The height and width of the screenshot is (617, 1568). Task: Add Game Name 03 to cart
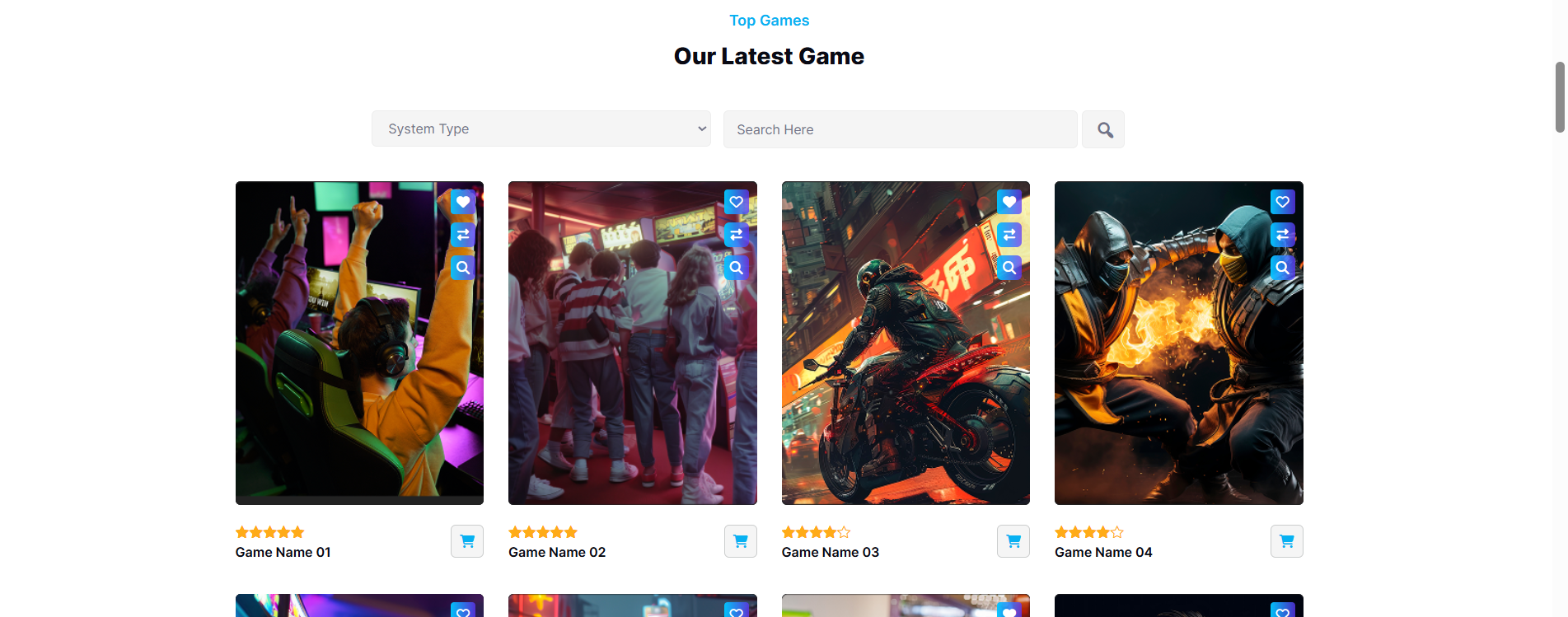1013,541
